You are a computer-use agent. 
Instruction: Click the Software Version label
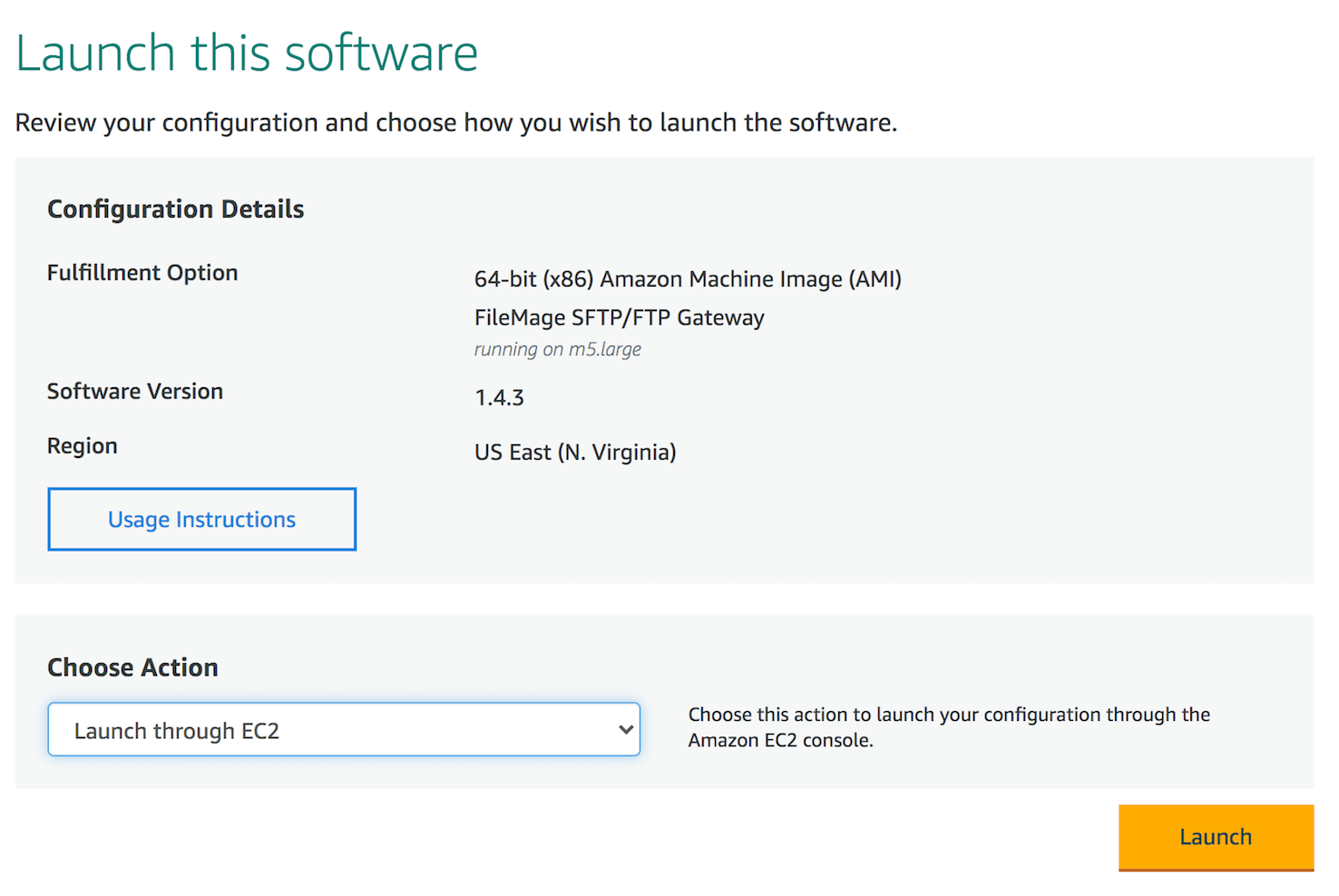pyautogui.click(x=135, y=392)
